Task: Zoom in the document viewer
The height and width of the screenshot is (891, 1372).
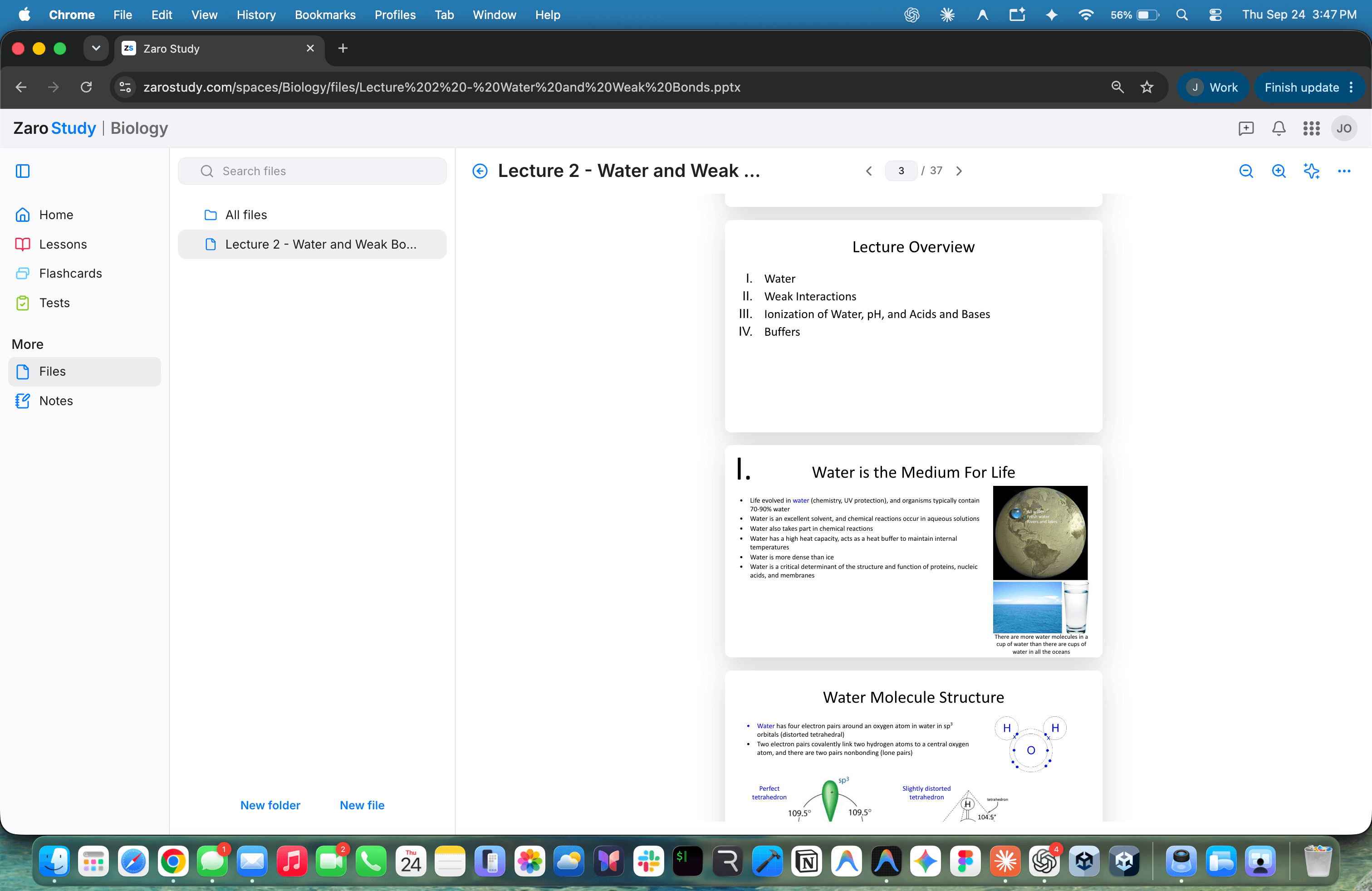Action: [x=1279, y=171]
